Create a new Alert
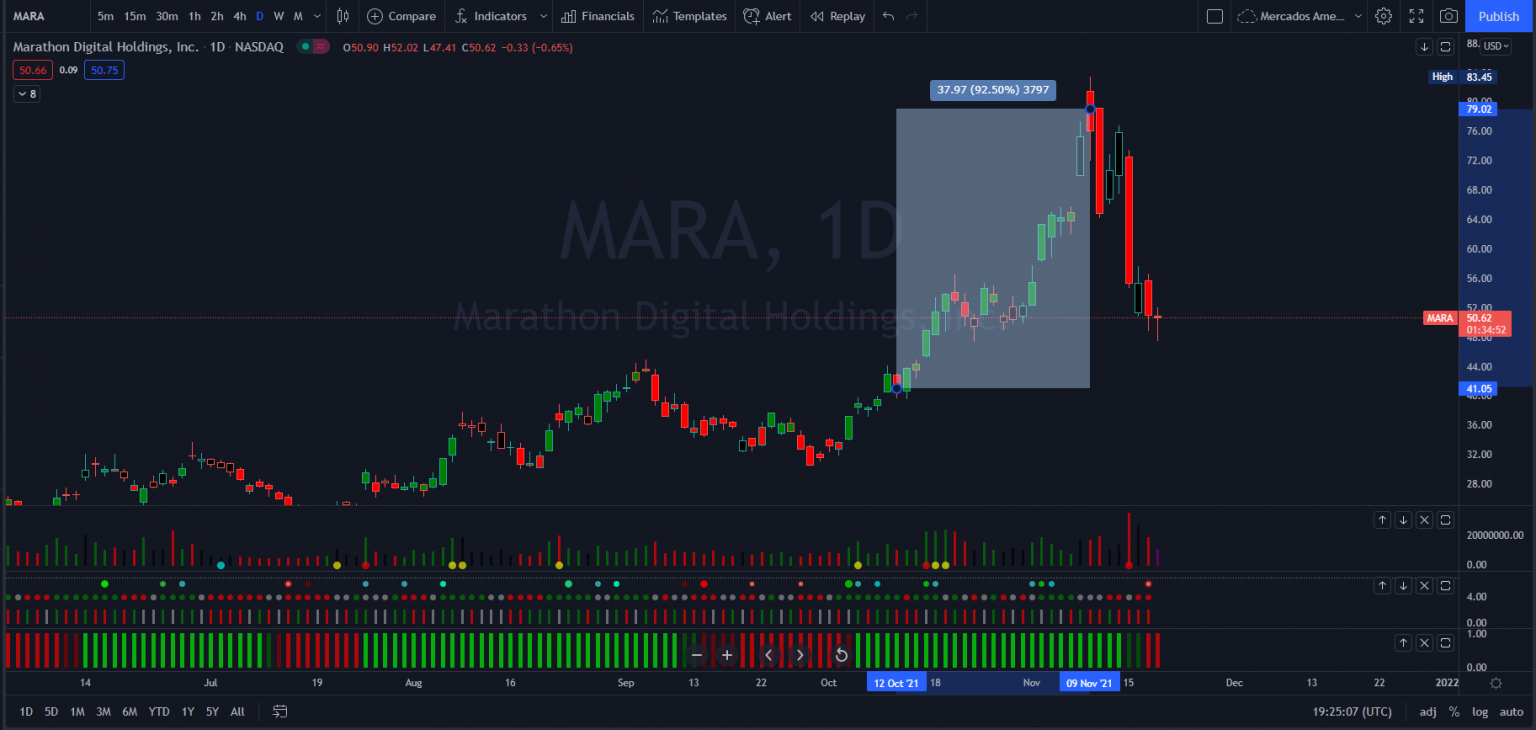The image size is (1536, 730). [768, 16]
